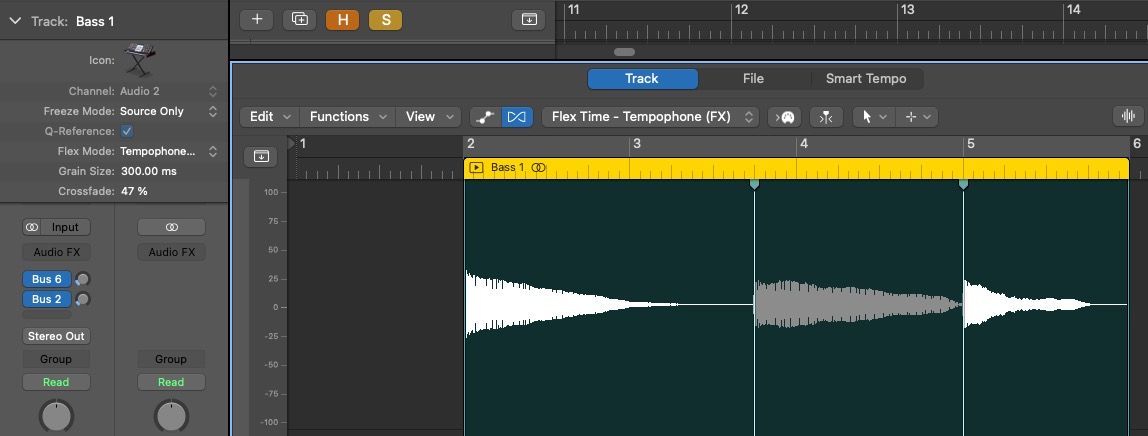This screenshot has height=436, width=1148.
Task: Open the Functions menu in the editor
Action: [348, 116]
